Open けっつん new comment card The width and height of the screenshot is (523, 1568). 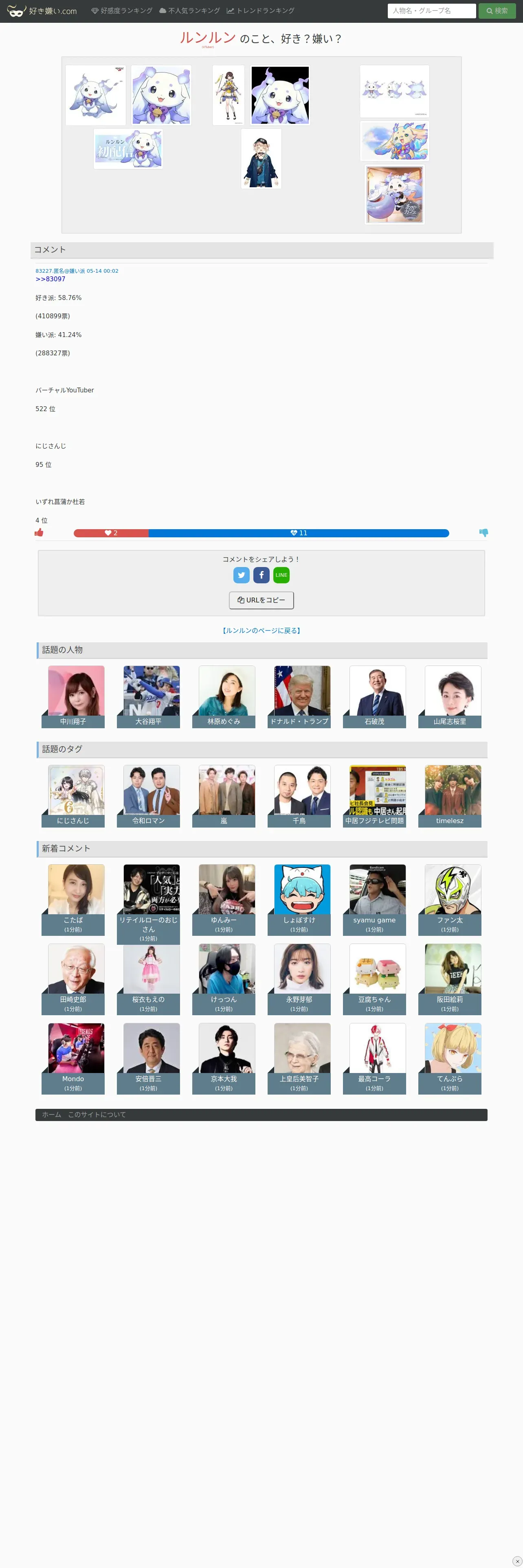(x=224, y=979)
